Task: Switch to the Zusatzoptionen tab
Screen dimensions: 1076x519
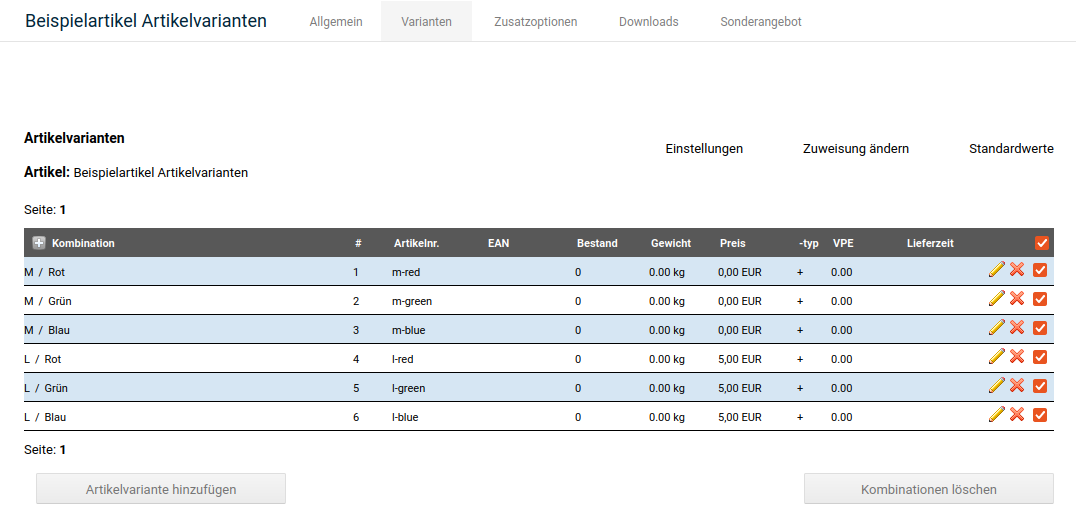Action: pyautogui.click(x=535, y=21)
